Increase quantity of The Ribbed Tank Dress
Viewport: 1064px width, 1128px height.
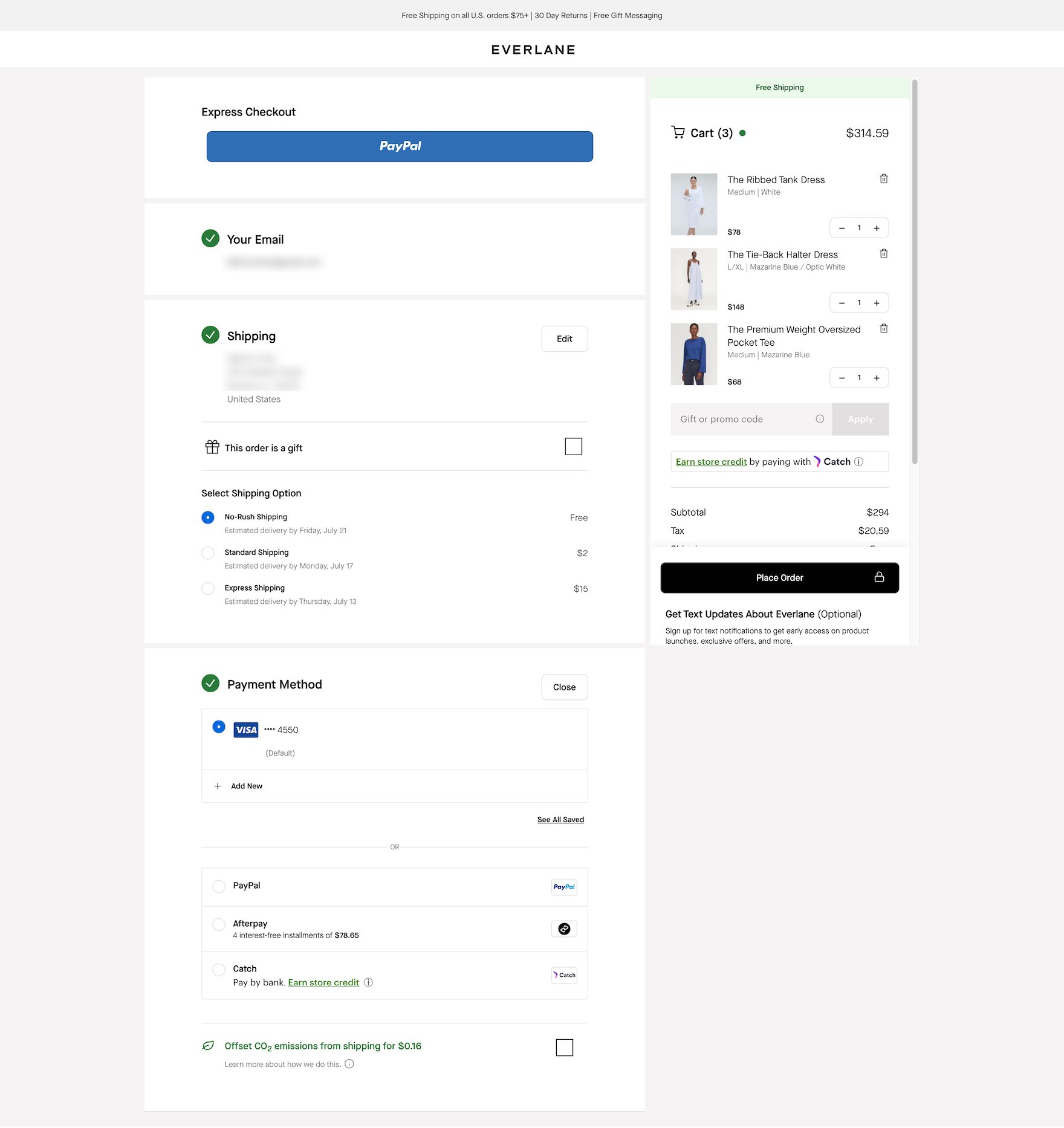click(x=876, y=229)
